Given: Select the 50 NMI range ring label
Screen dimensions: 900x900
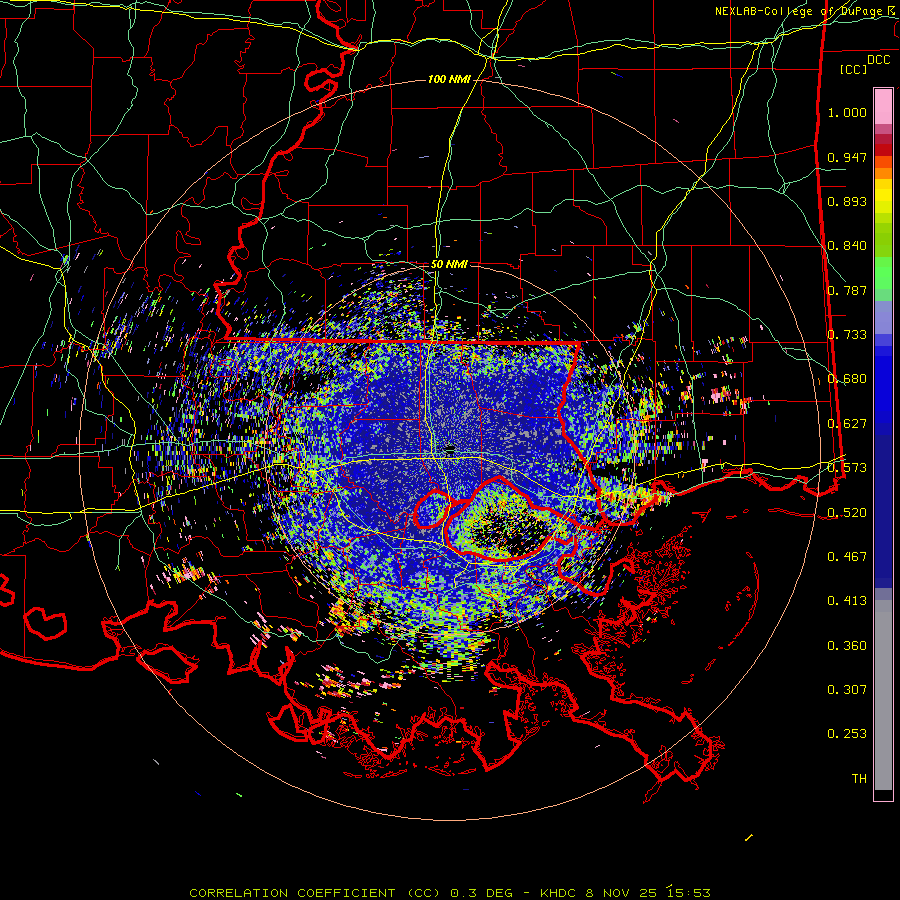Looking at the screenshot, I should click(449, 264).
